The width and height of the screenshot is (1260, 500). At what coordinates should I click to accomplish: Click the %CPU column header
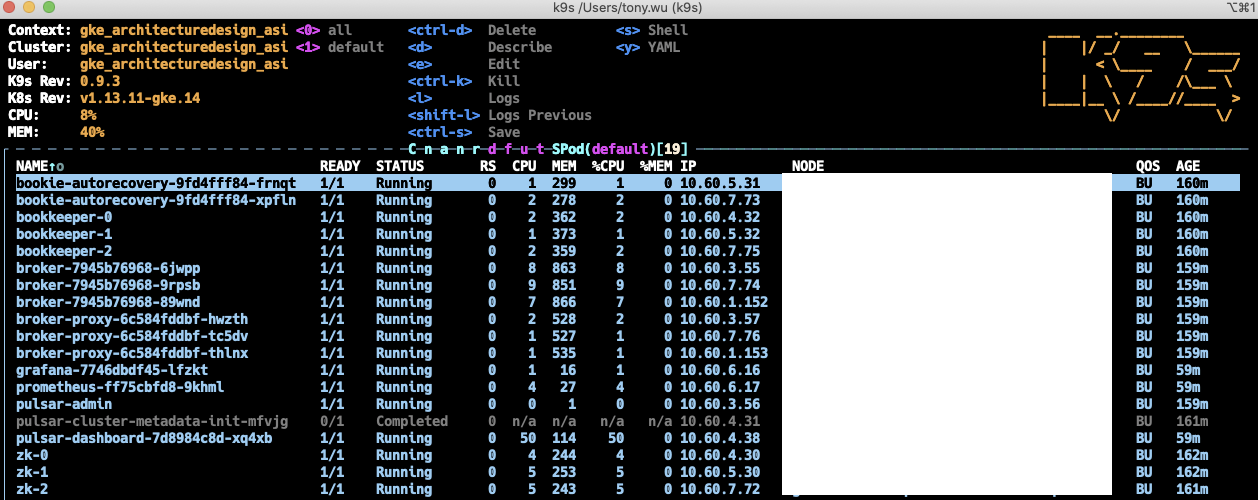point(608,166)
